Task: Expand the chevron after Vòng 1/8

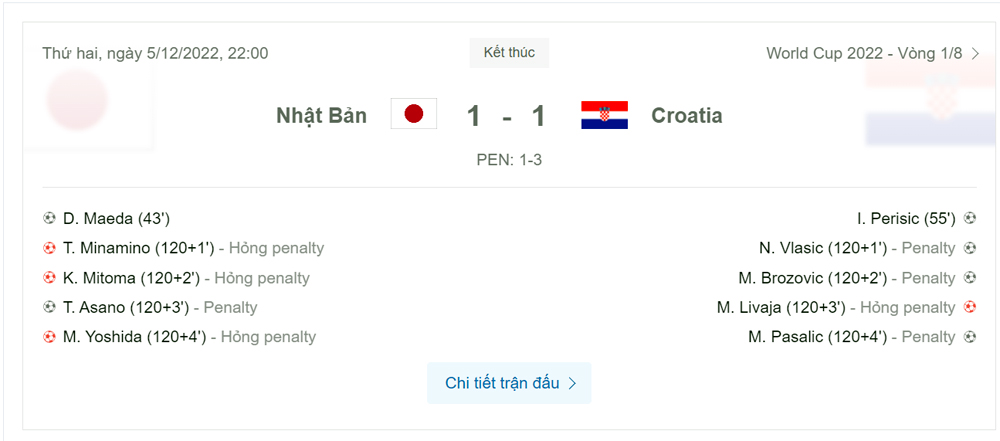Action: point(974,54)
